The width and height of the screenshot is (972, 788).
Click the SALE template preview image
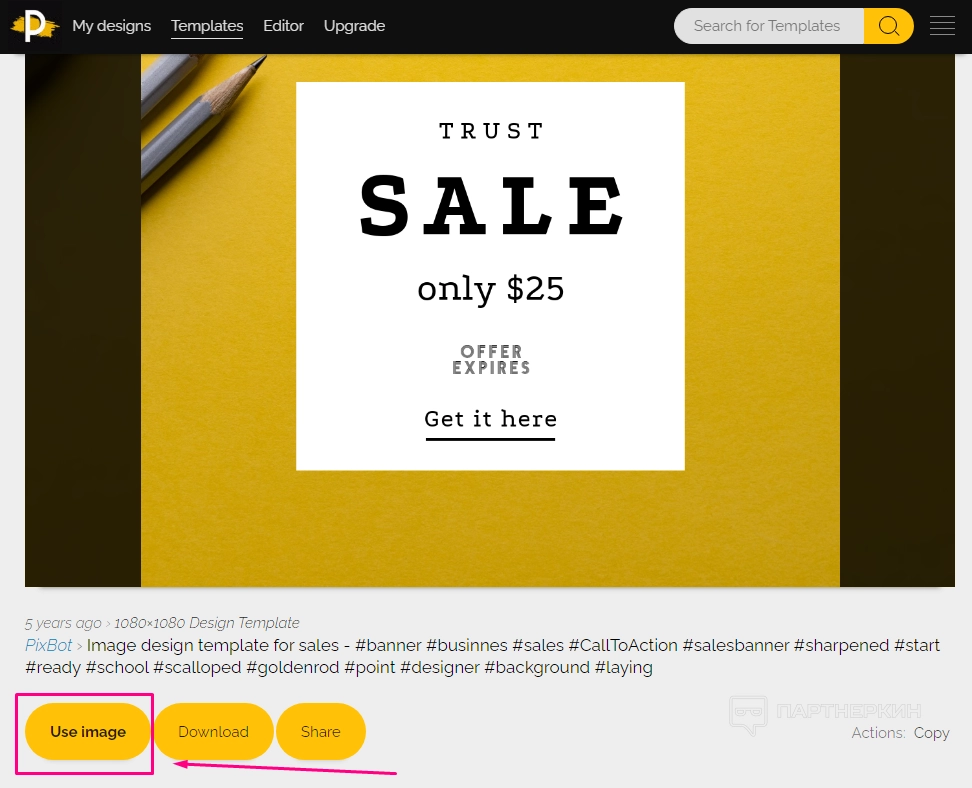pyautogui.click(x=490, y=320)
